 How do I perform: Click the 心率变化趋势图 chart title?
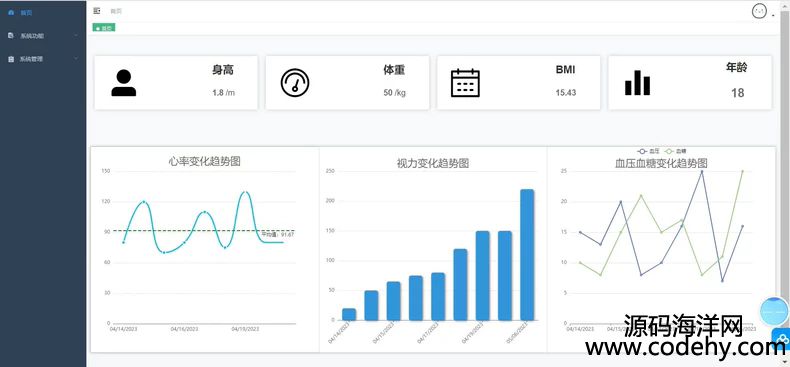coord(205,161)
